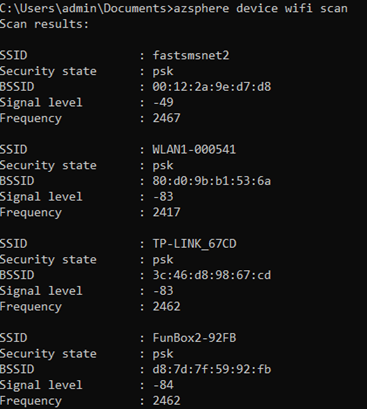Click the -49 signal level value
Viewport: 367px width, 409px height.
[163, 102]
